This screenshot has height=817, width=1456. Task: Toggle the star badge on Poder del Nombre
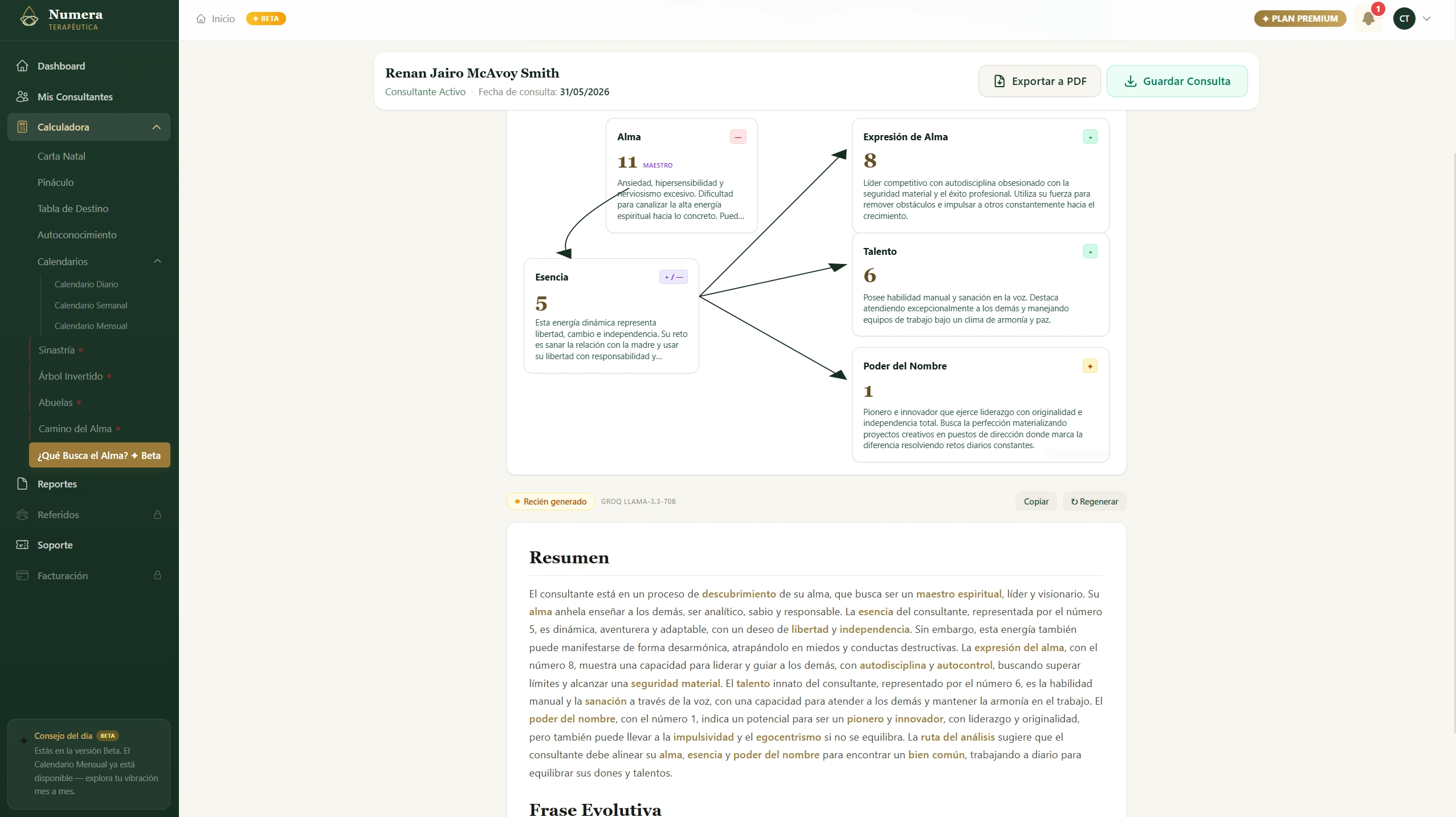point(1090,366)
